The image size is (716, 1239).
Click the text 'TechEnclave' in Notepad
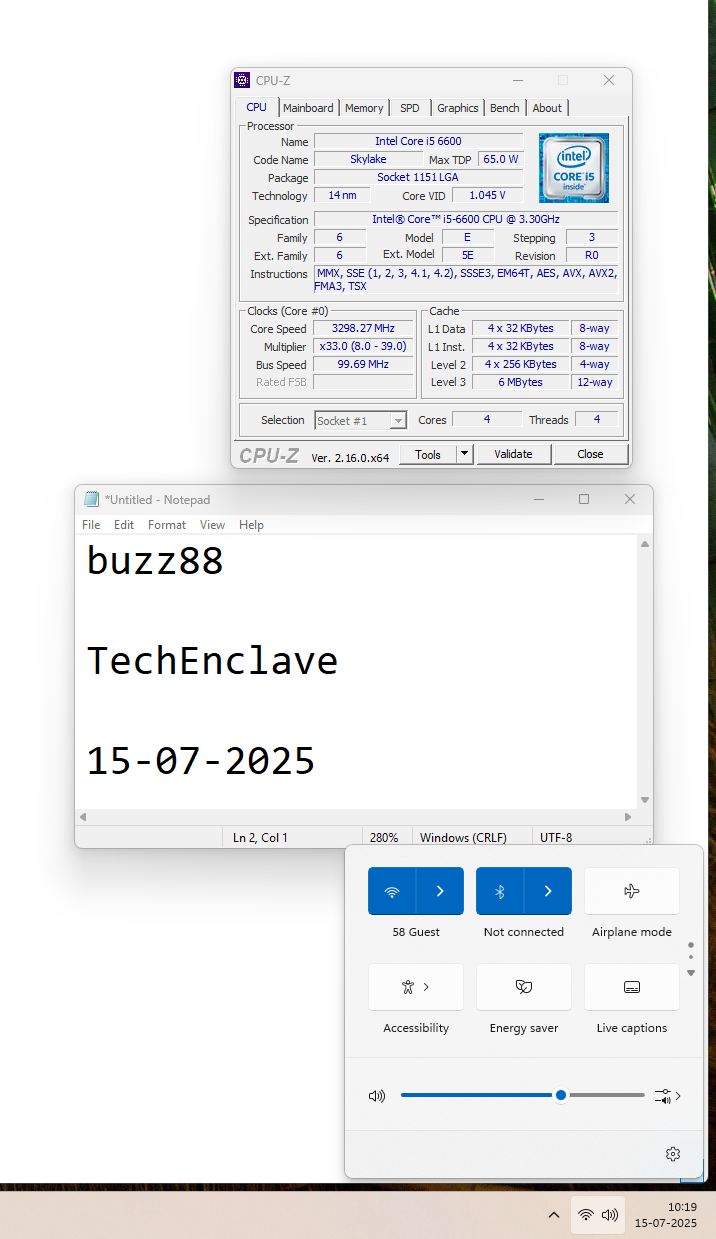tap(212, 661)
